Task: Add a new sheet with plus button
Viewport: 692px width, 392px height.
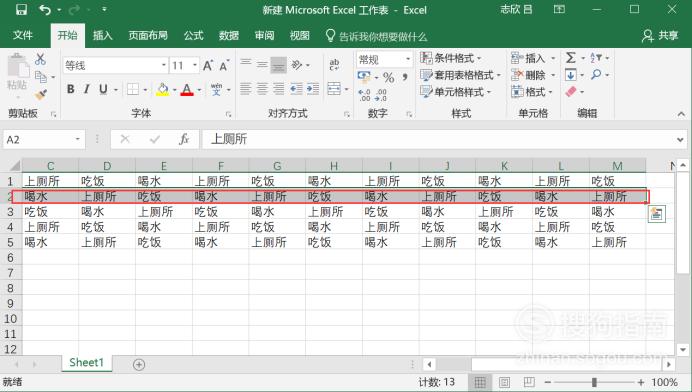Action: [x=139, y=365]
